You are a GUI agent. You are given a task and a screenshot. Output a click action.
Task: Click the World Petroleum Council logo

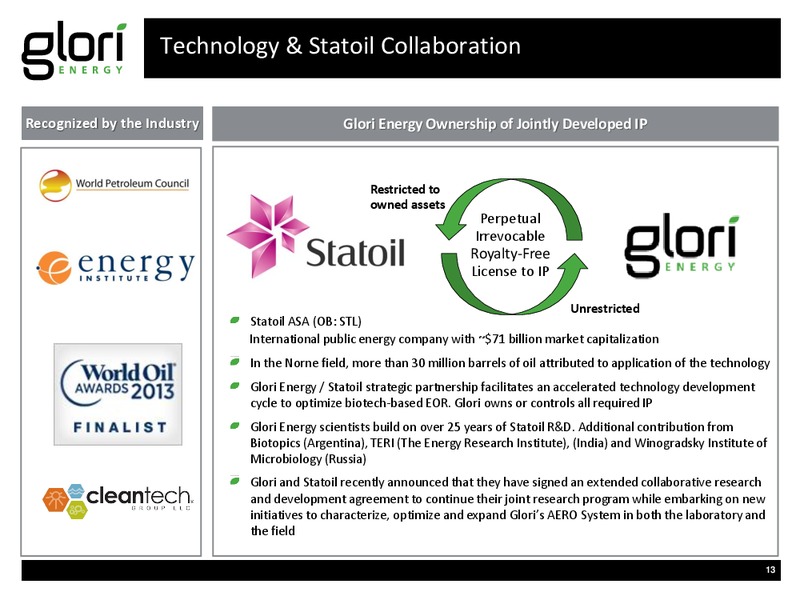click(114, 185)
